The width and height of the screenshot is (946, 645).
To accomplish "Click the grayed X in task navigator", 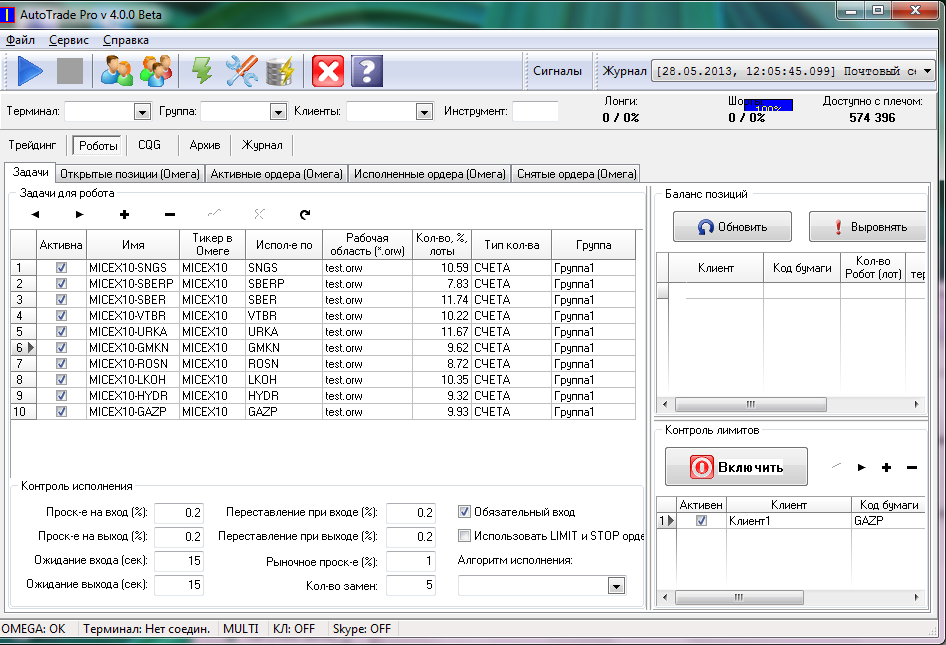I will pyautogui.click(x=259, y=214).
